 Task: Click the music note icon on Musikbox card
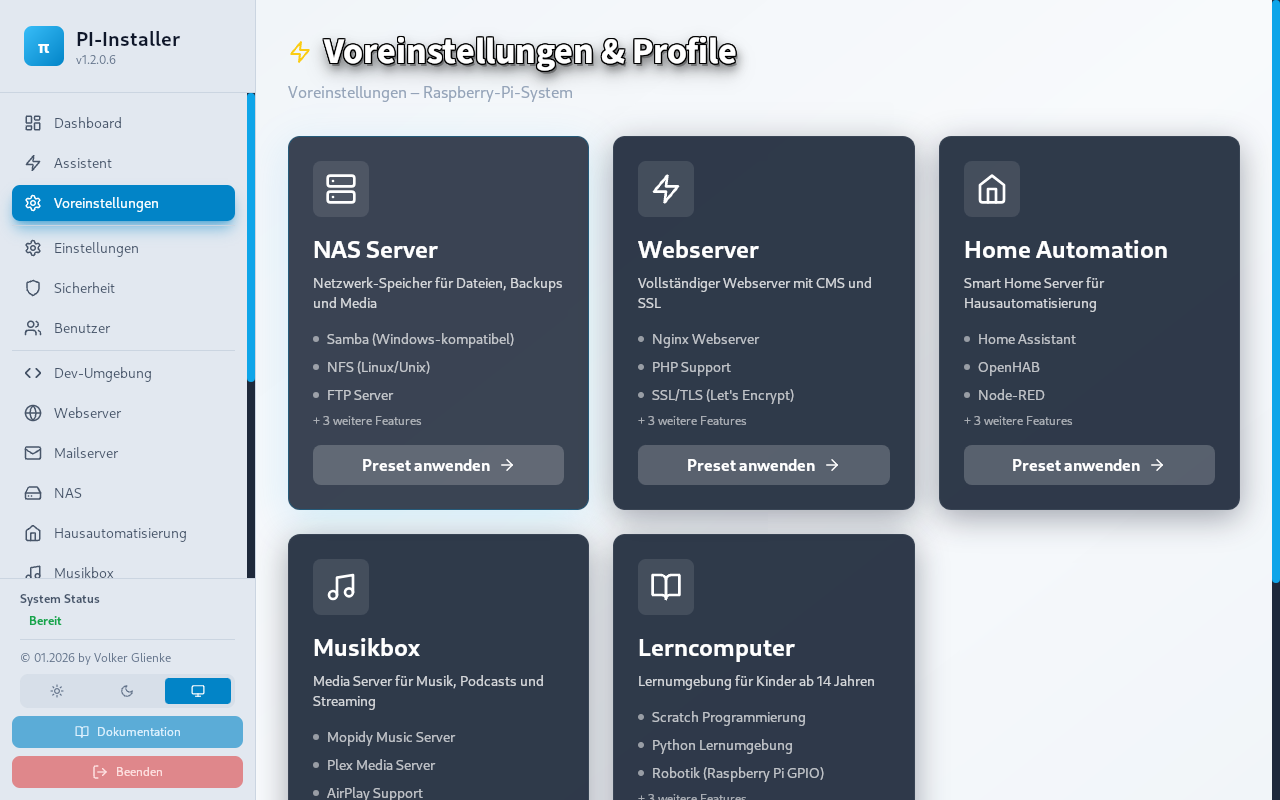tap(341, 587)
